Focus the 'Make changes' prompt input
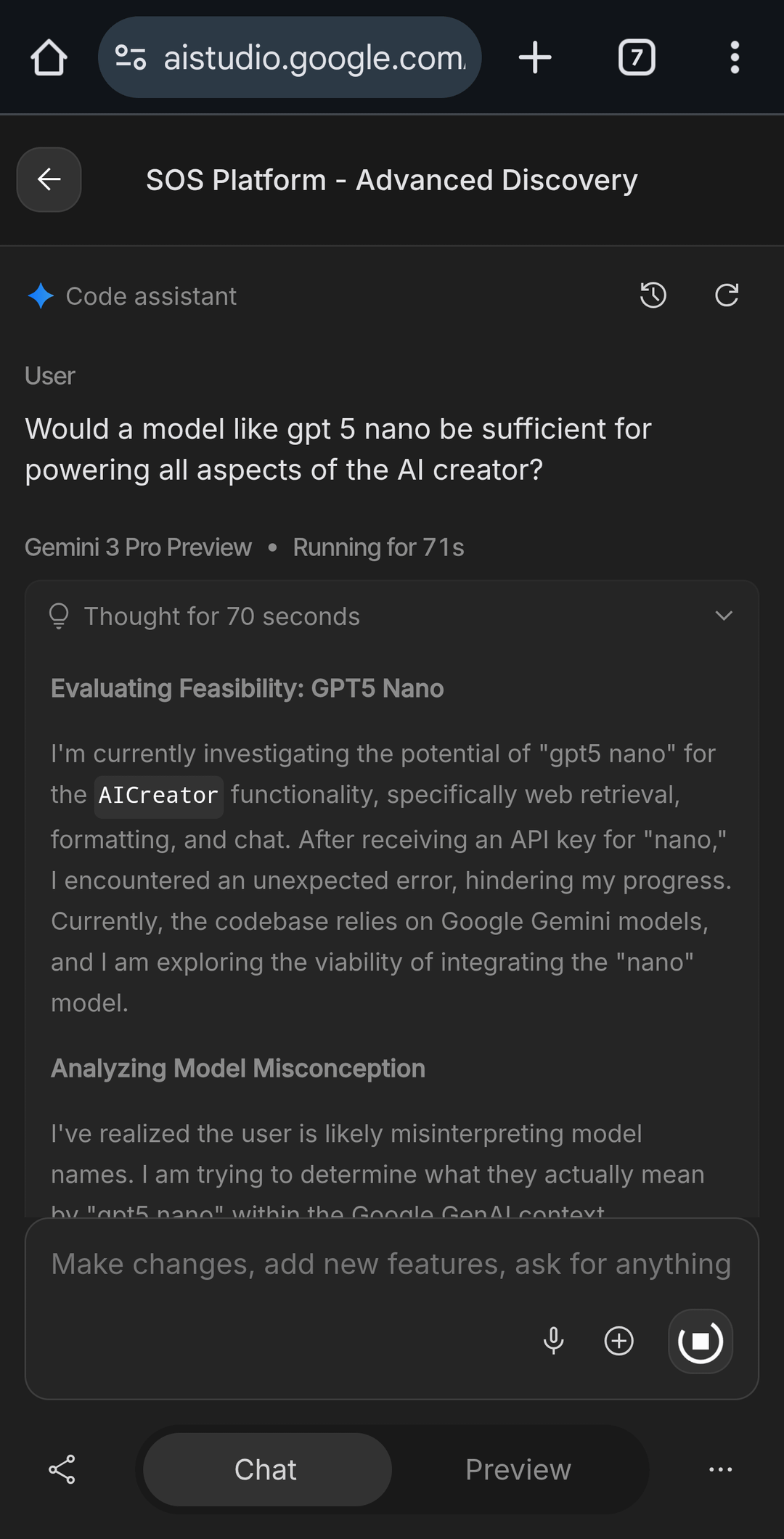This screenshot has height=1539, width=784. [x=391, y=1265]
